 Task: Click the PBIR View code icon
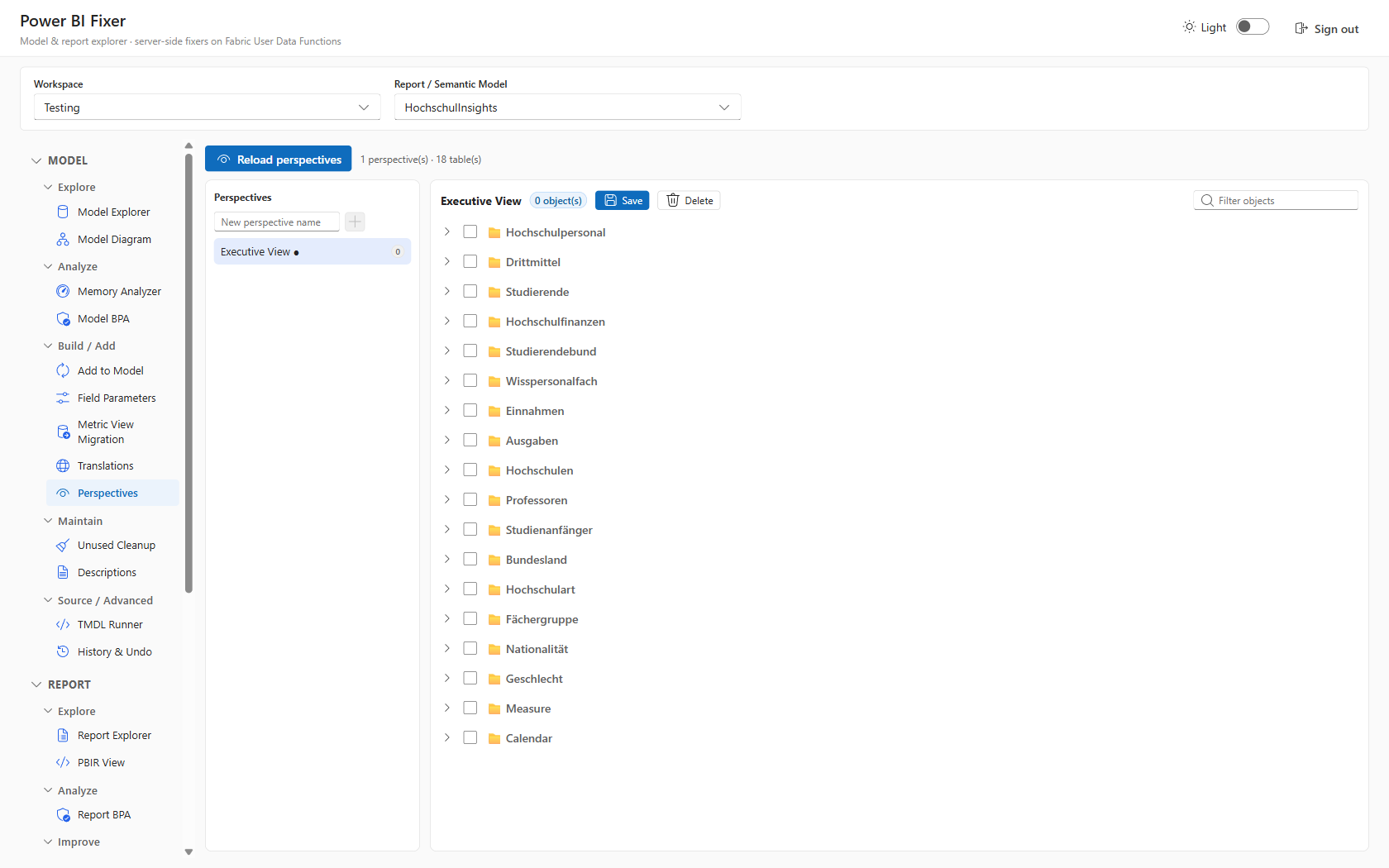click(63, 762)
